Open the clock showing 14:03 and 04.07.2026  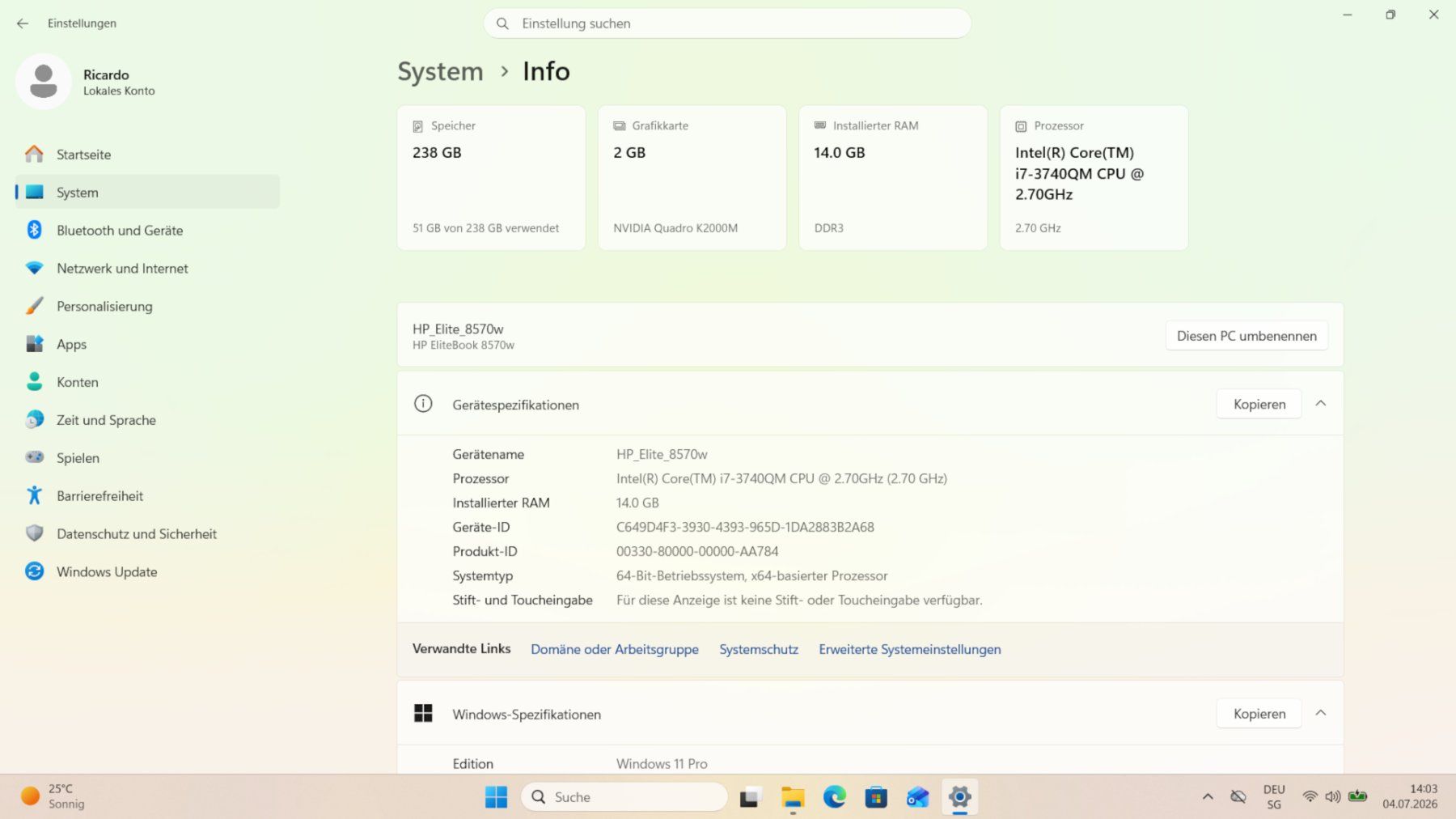point(1410,796)
